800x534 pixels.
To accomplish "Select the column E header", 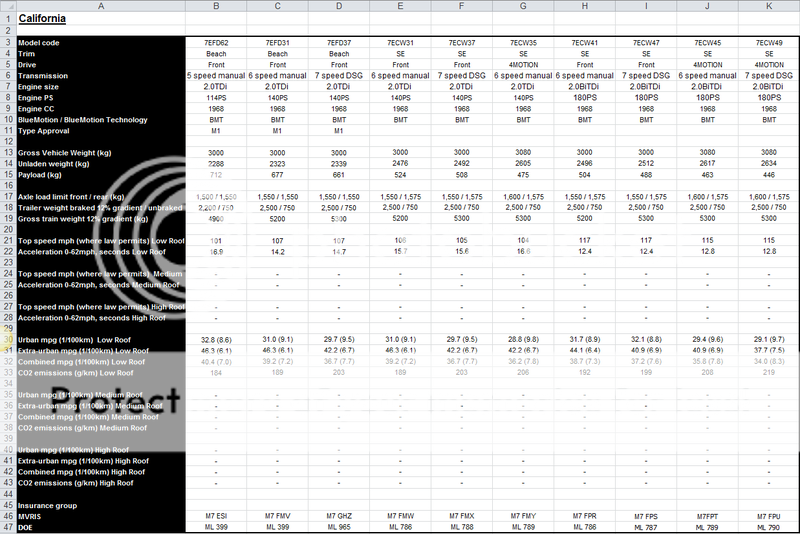I will 400,6.
